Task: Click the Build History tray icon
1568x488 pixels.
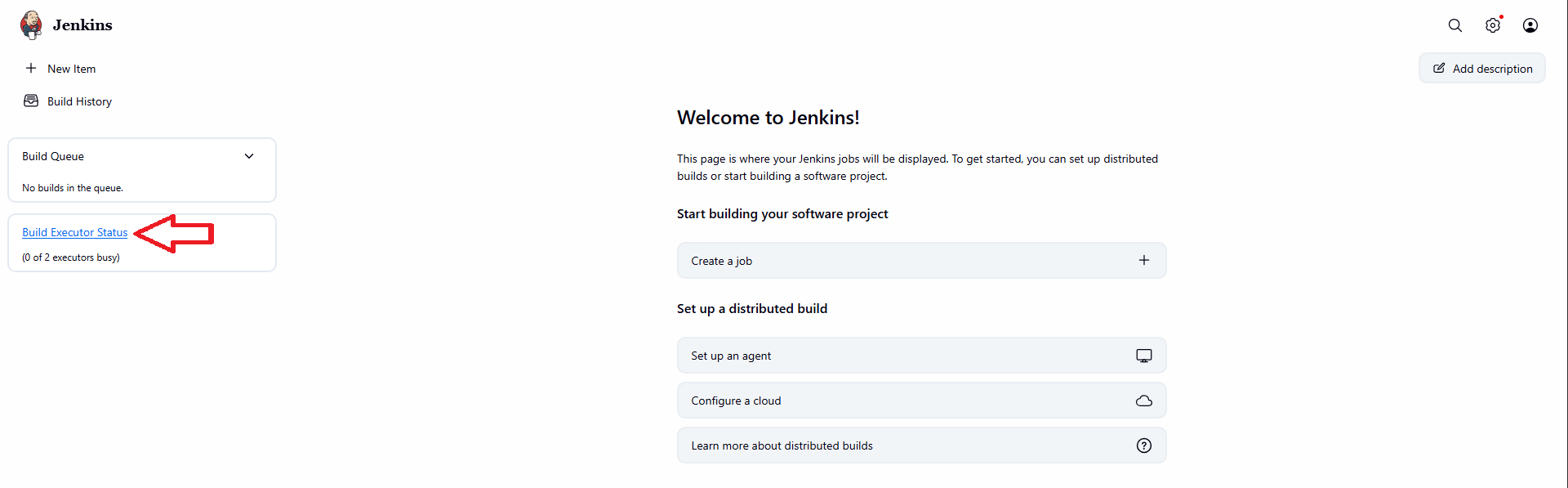Action: pos(31,101)
